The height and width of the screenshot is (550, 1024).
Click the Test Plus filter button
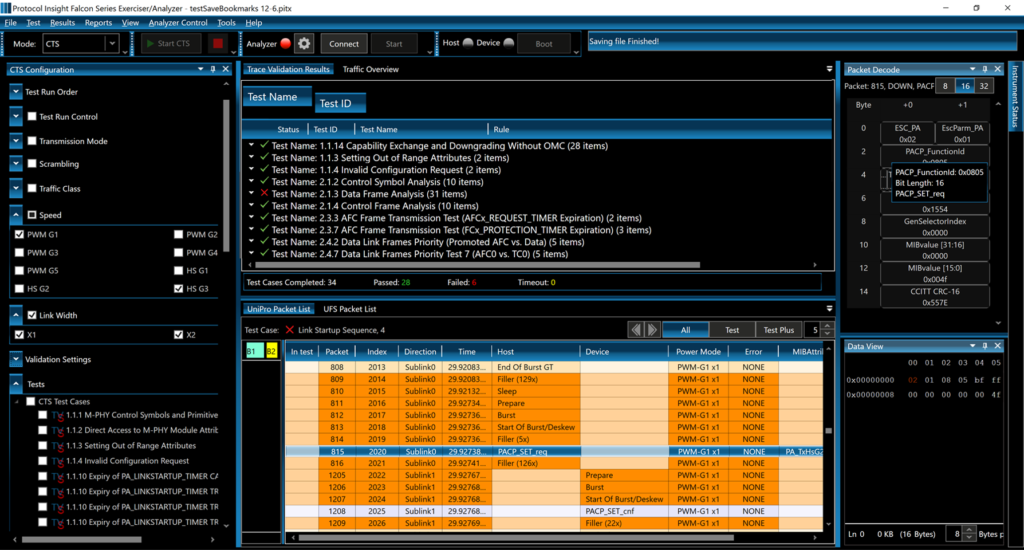pyautogui.click(x=779, y=330)
